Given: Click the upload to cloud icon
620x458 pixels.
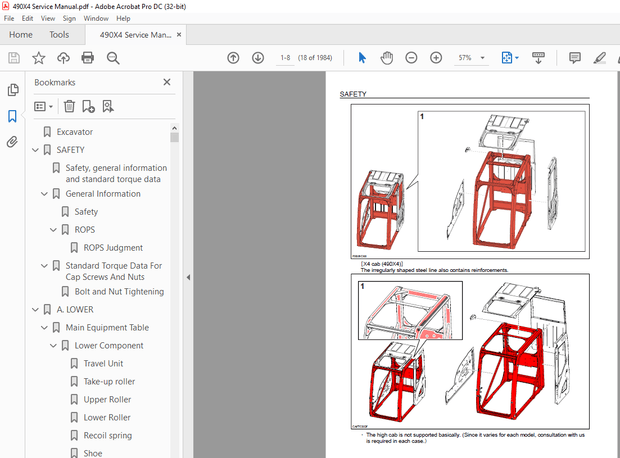Looking at the screenshot, I should pos(63,58).
